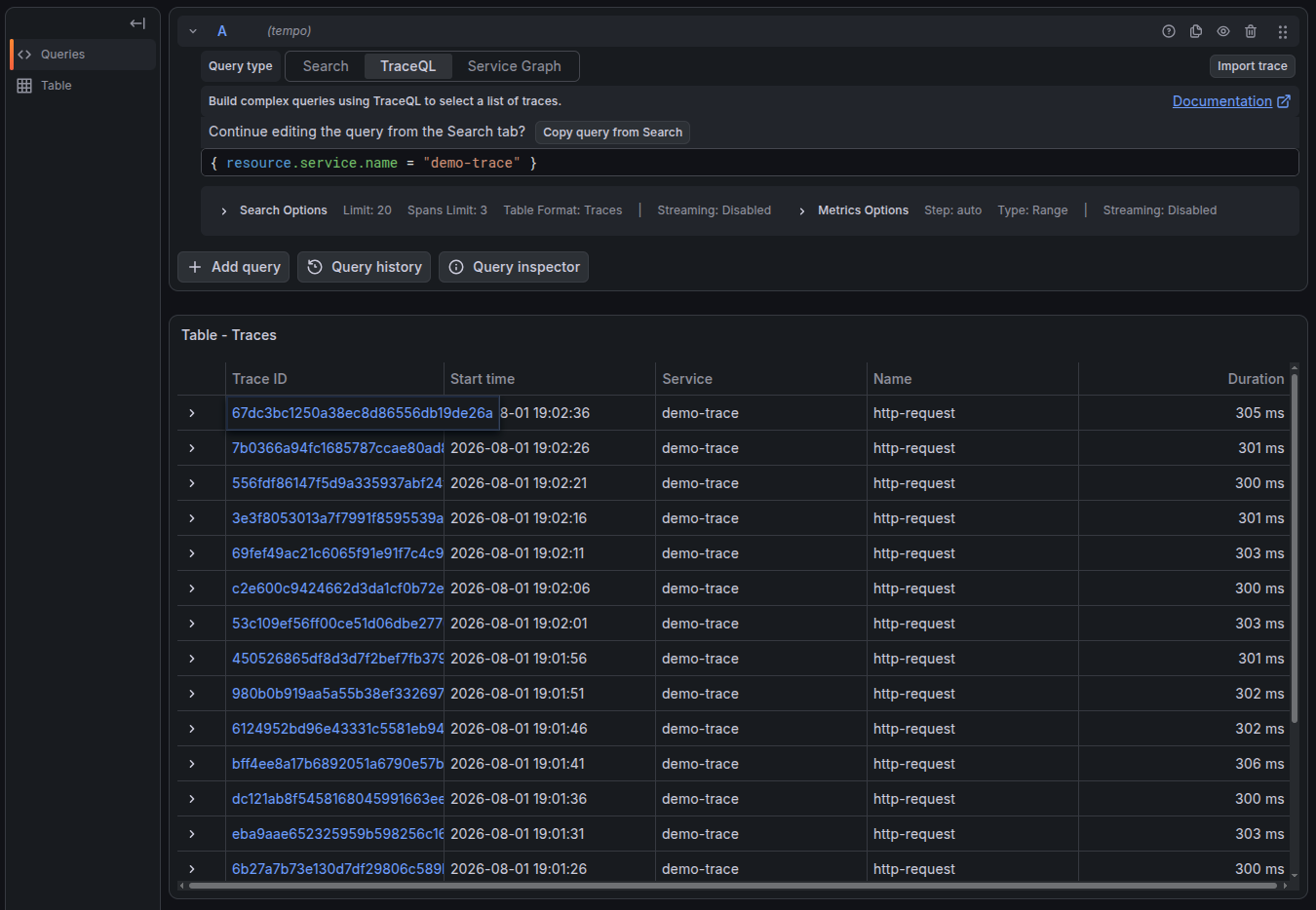This screenshot has height=910, width=1316.
Task: Expand trace row 67dc3bc1250a38ec
Action: click(x=192, y=413)
